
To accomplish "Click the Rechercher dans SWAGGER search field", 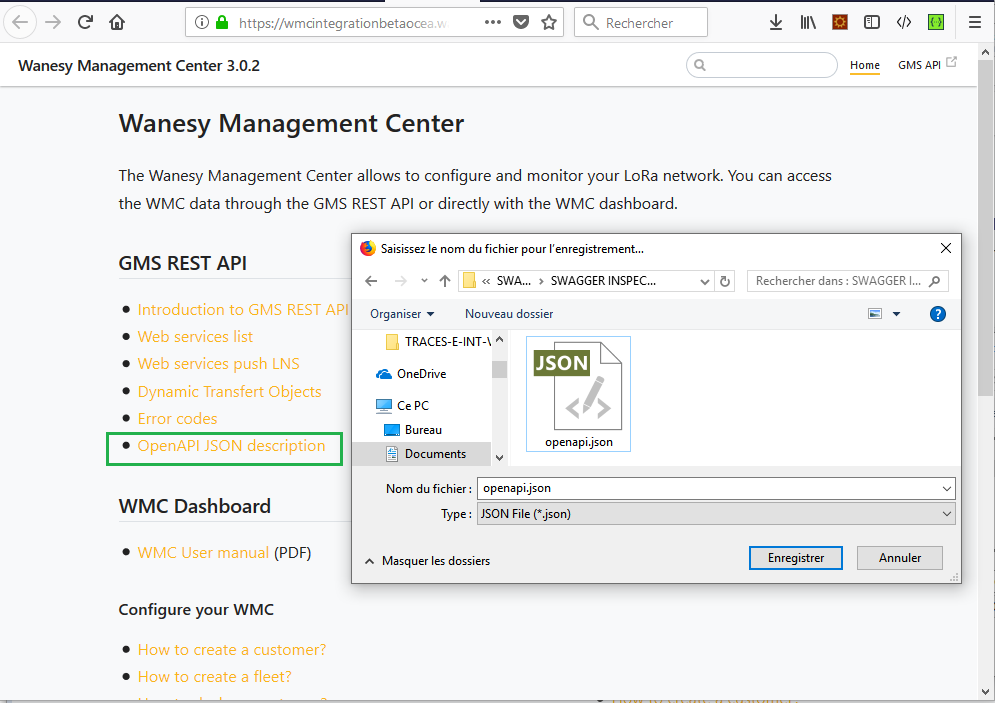I will point(848,280).
